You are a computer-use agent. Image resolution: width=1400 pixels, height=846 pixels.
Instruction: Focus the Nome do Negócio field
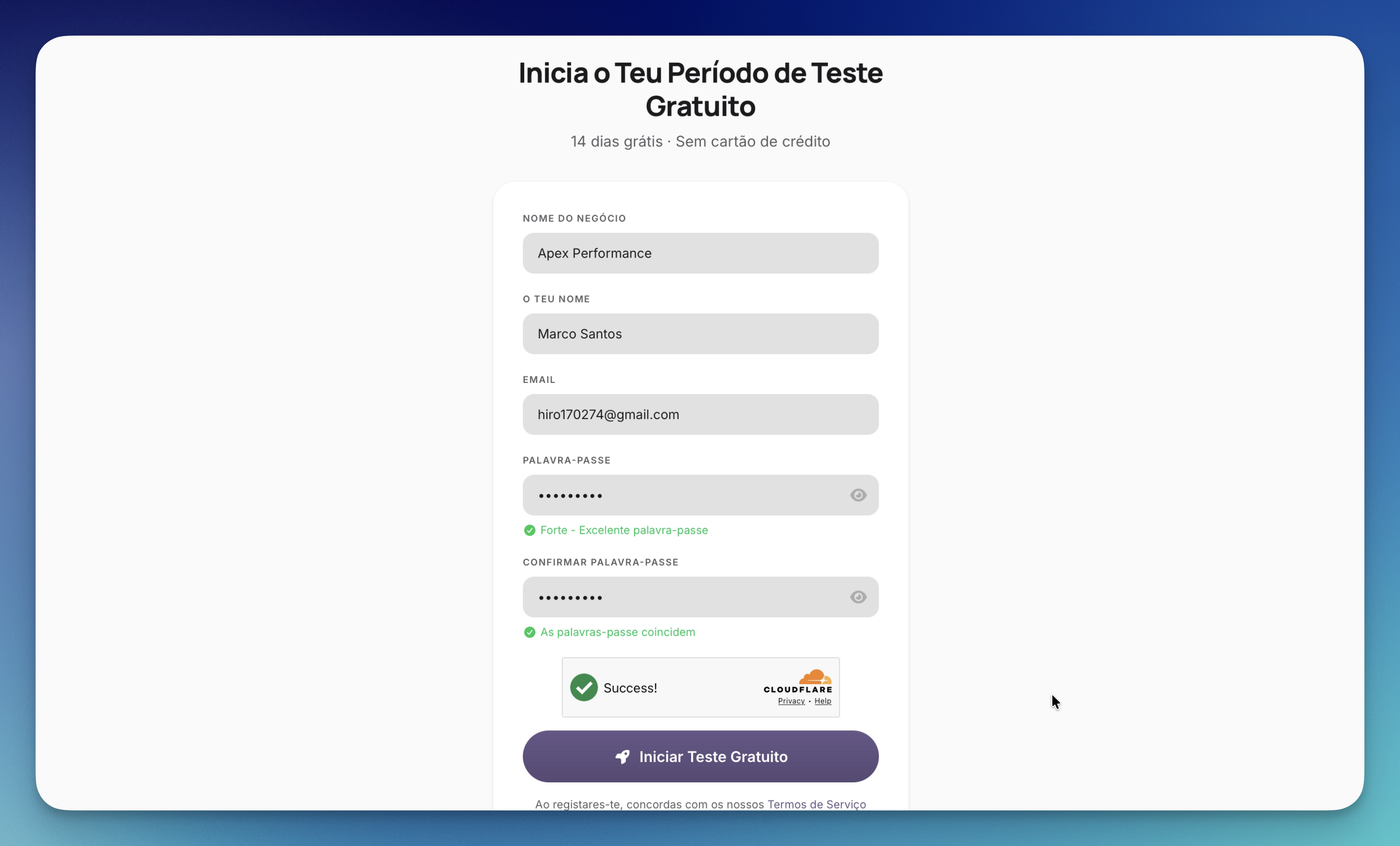click(700, 253)
